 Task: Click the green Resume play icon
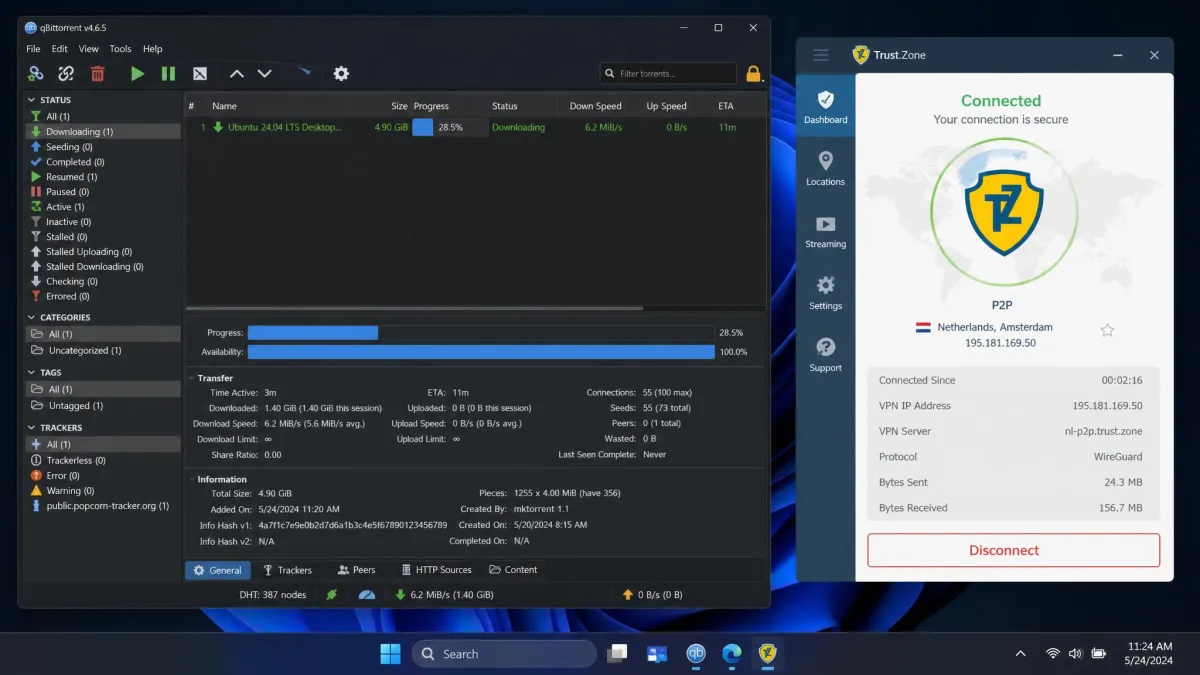[137, 73]
